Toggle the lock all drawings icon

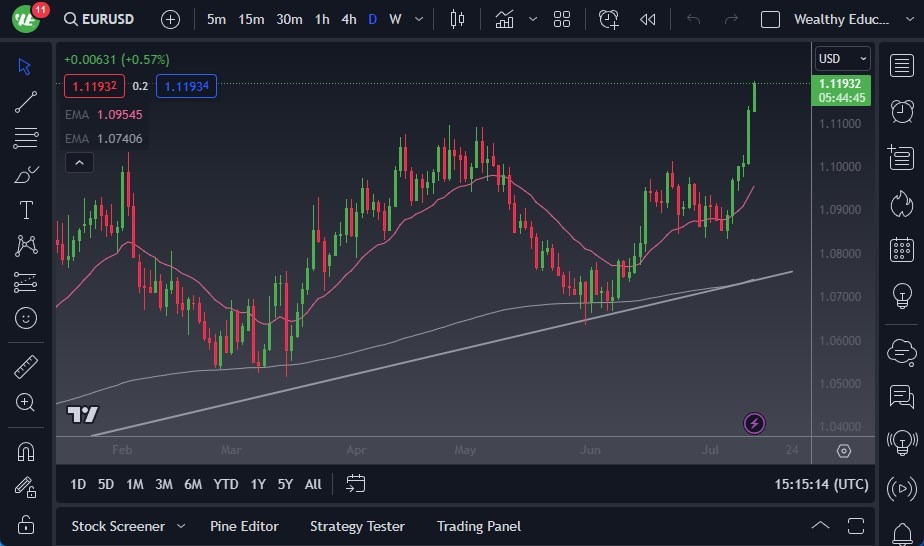tap(26, 524)
